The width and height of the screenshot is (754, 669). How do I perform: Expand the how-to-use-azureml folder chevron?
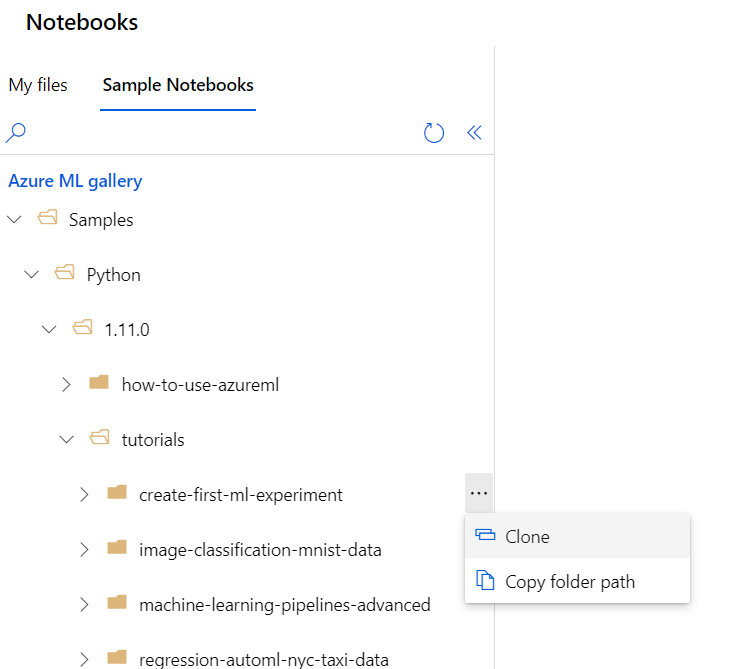[66, 385]
